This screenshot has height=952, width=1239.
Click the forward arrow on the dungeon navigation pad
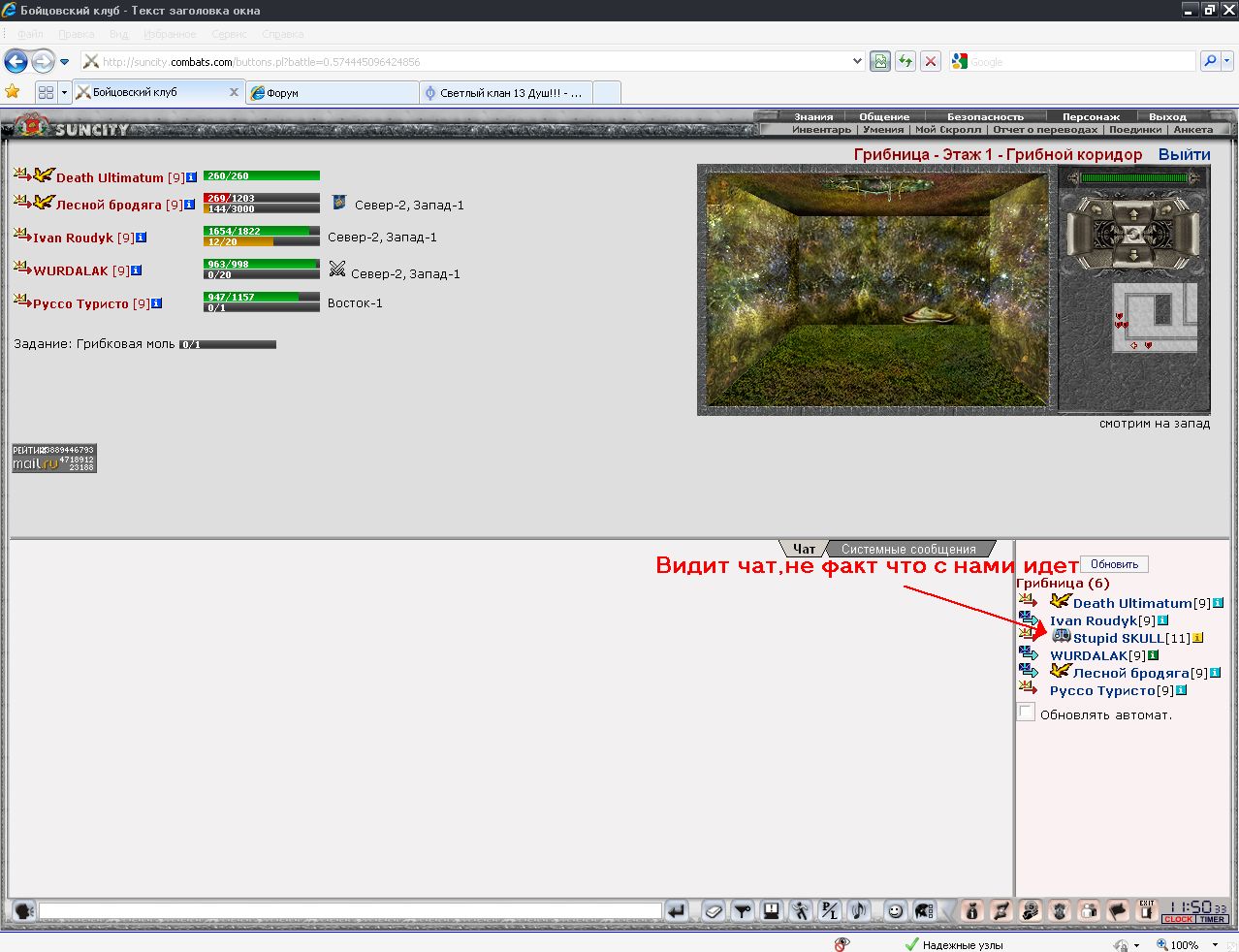(x=1133, y=212)
